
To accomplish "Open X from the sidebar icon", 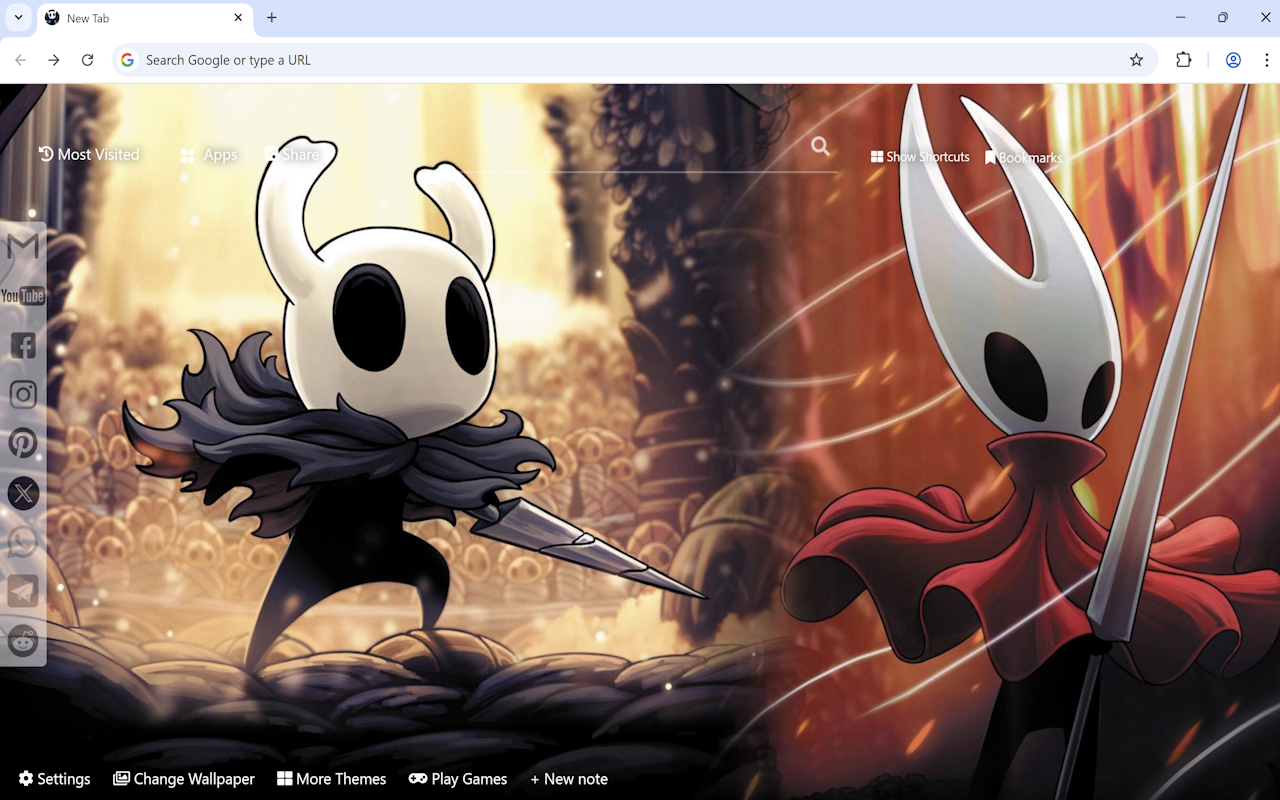I will pyautogui.click(x=23, y=492).
